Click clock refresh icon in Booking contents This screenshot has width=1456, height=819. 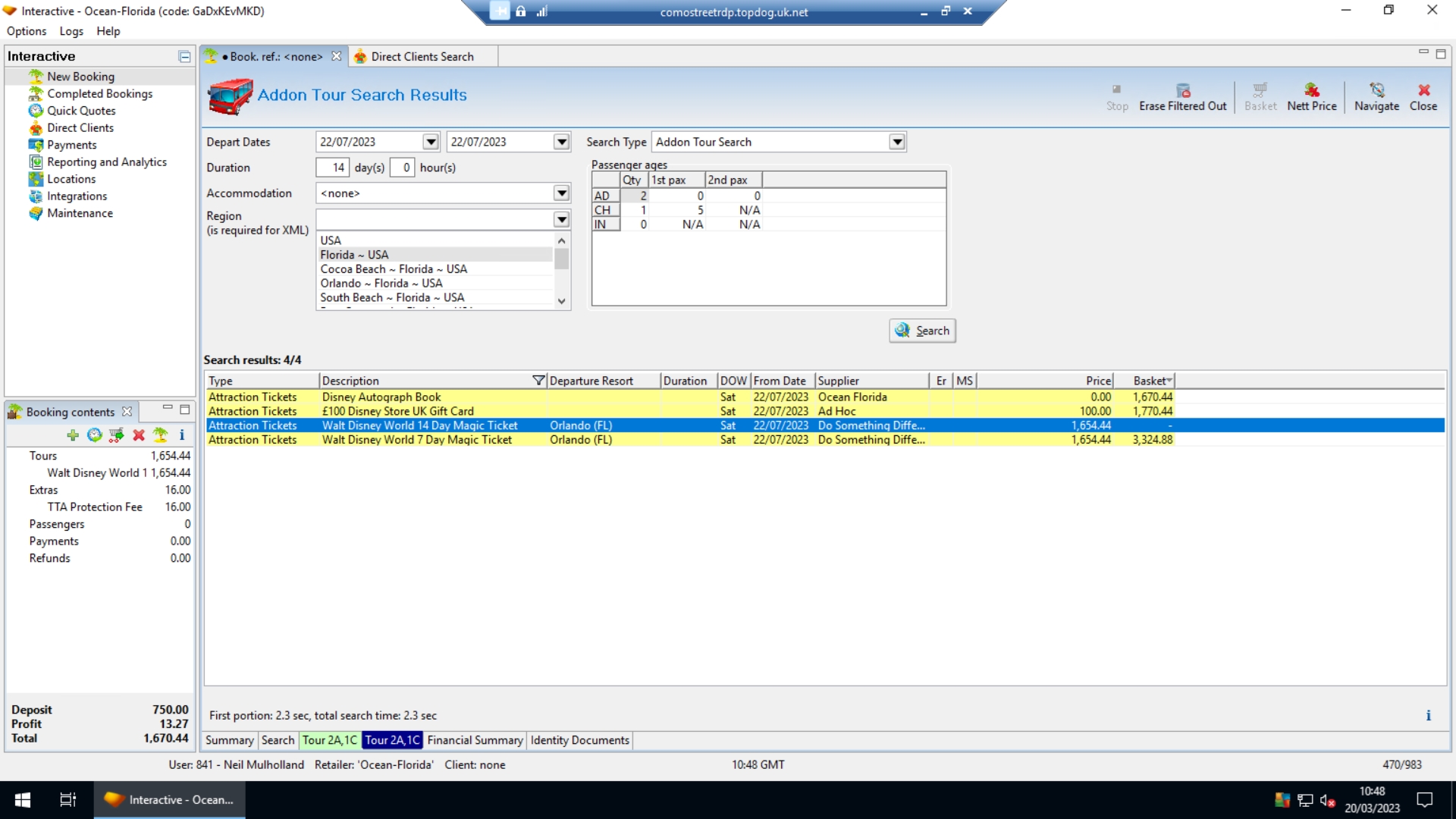pos(95,435)
